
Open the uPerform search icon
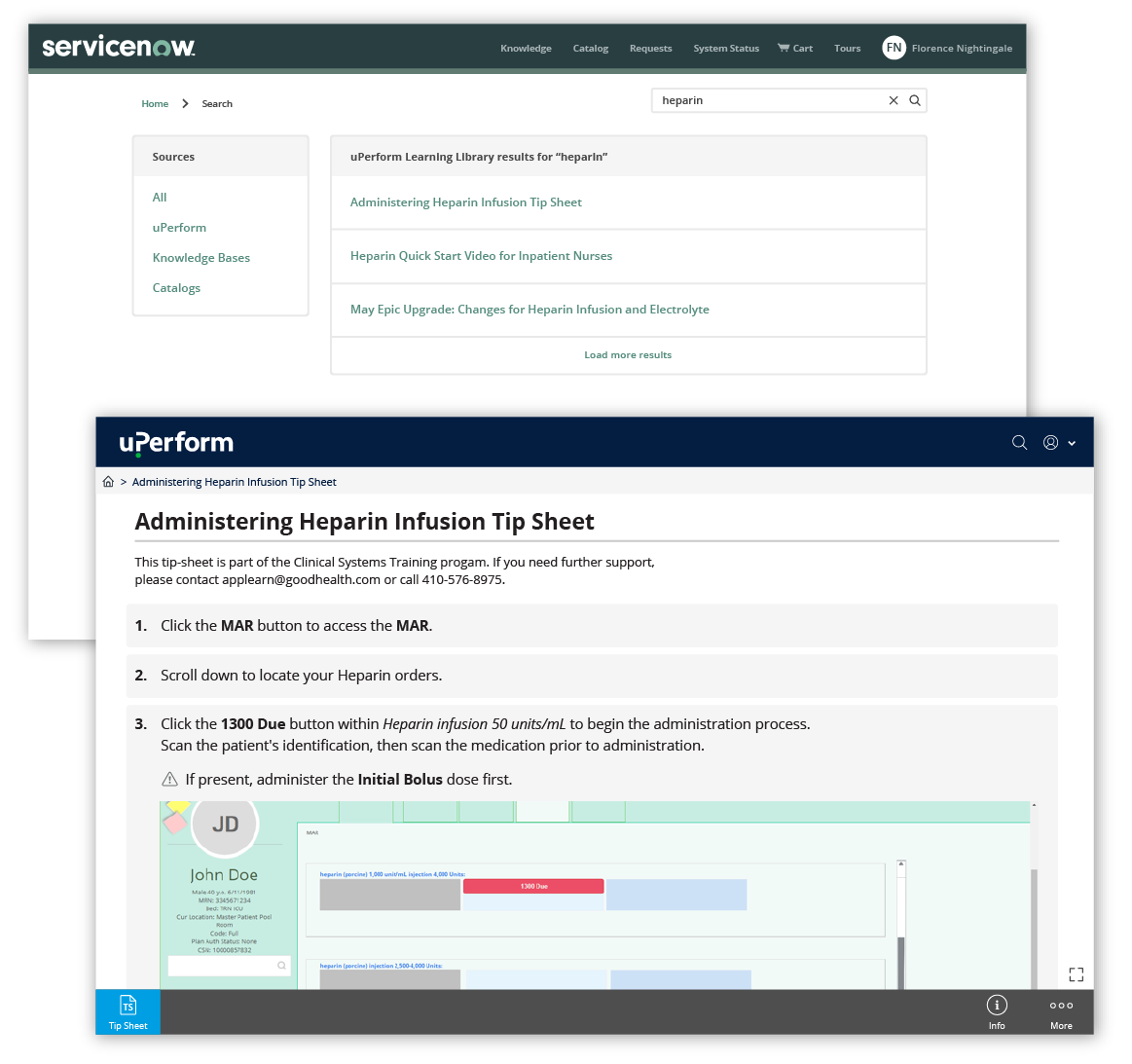tap(1019, 443)
